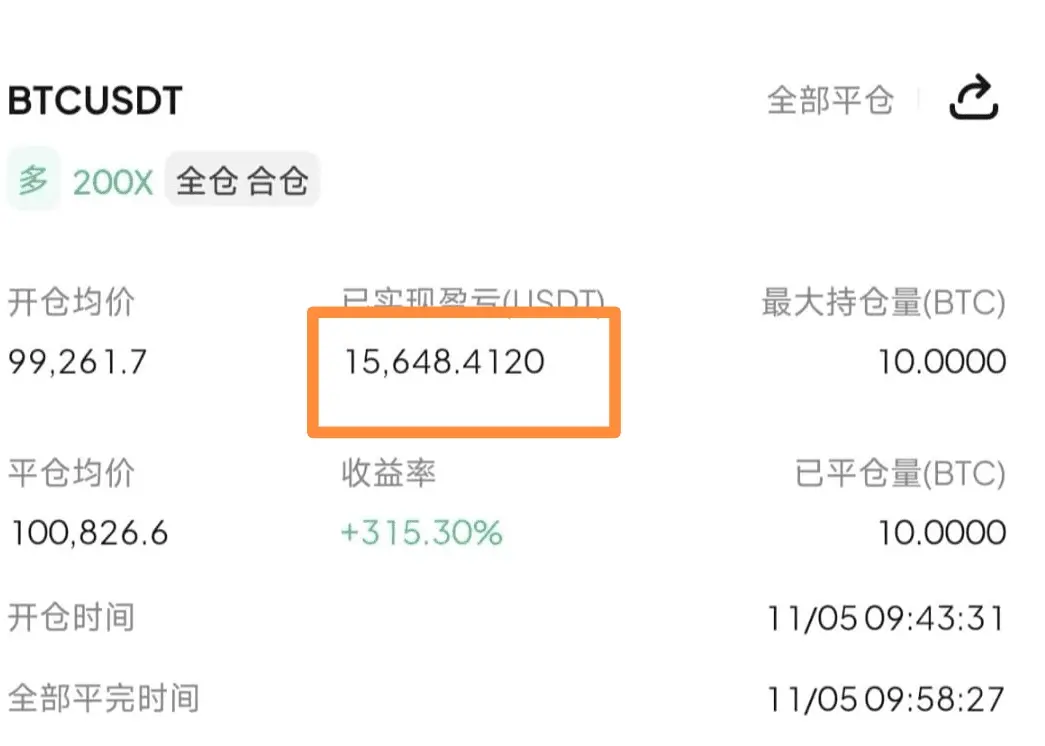The width and height of the screenshot is (1045, 746).
Task: Tap the max position value 10.0000
Action: pyautogui.click(x=942, y=361)
